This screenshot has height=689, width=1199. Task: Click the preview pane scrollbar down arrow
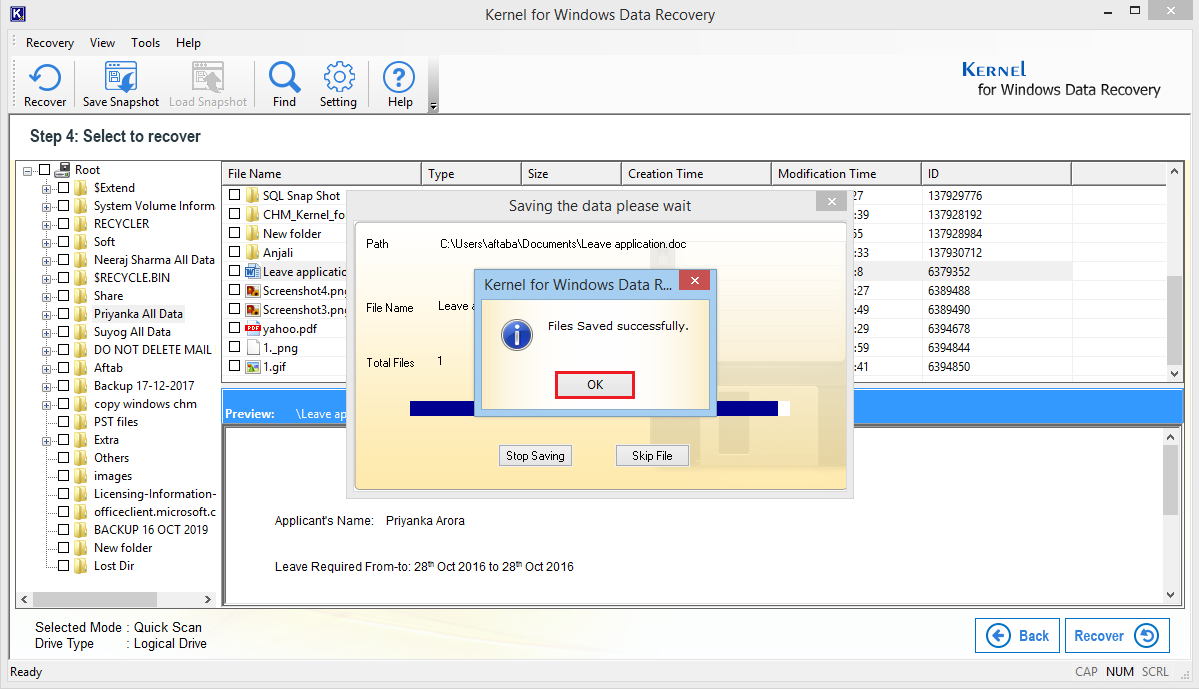point(1170,594)
